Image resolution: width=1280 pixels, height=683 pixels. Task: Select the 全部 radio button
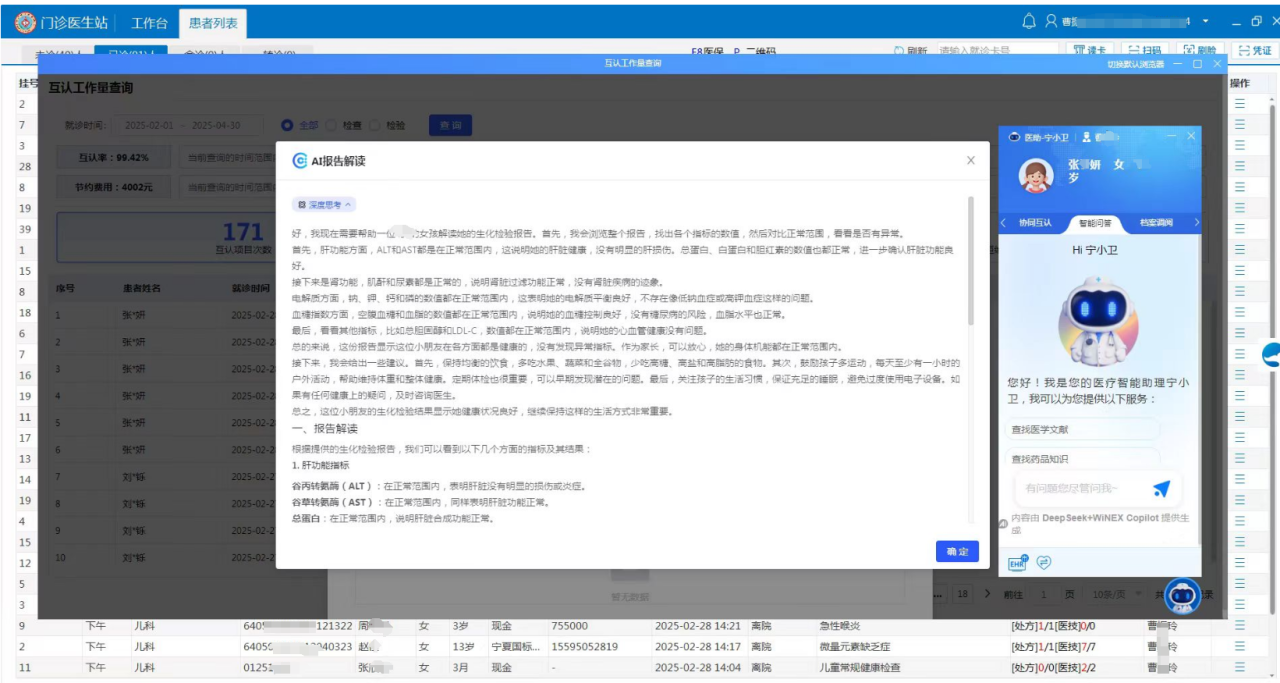click(288, 126)
